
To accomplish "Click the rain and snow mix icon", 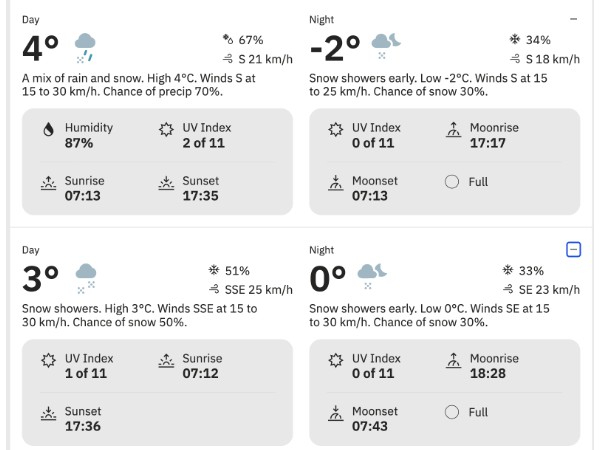I will pyautogui.click(x=85, y=48).
